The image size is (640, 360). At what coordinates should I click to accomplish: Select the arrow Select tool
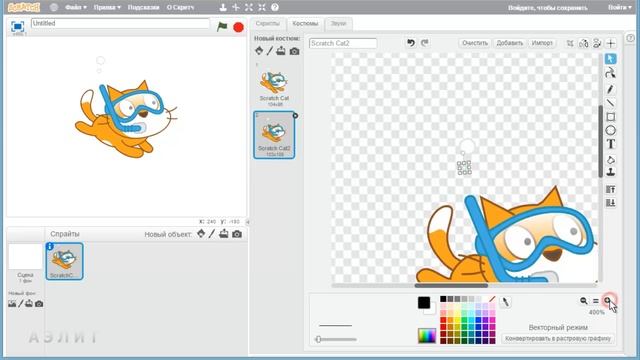coord(610,59)
